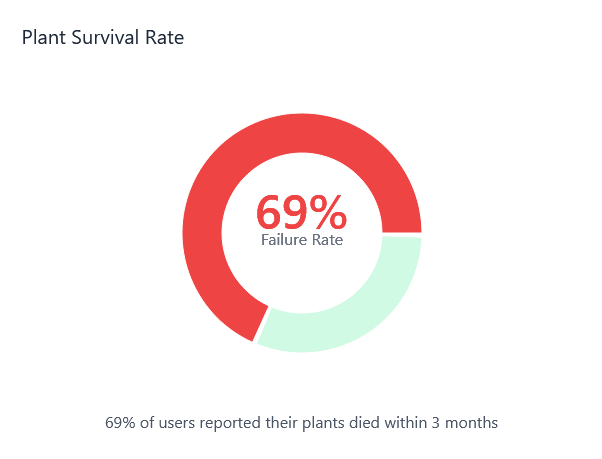Click the '%' sign of the large red figure
Screen dimensions: 602x459
pos(328,212)
